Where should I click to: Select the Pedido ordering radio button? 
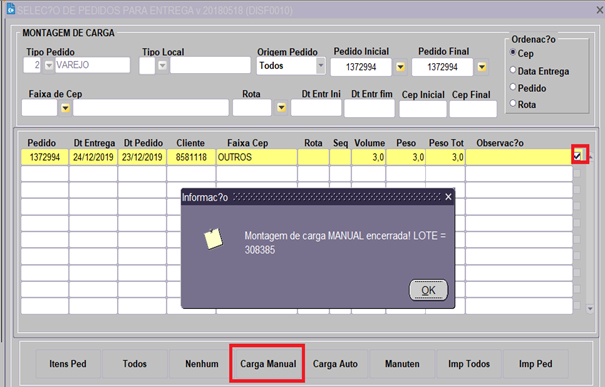tap(513, 87)
